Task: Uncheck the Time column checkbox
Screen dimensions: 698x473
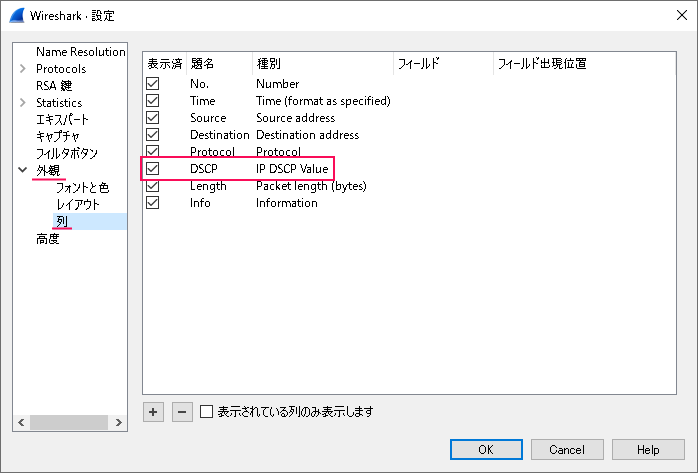Action: point(153,101)
